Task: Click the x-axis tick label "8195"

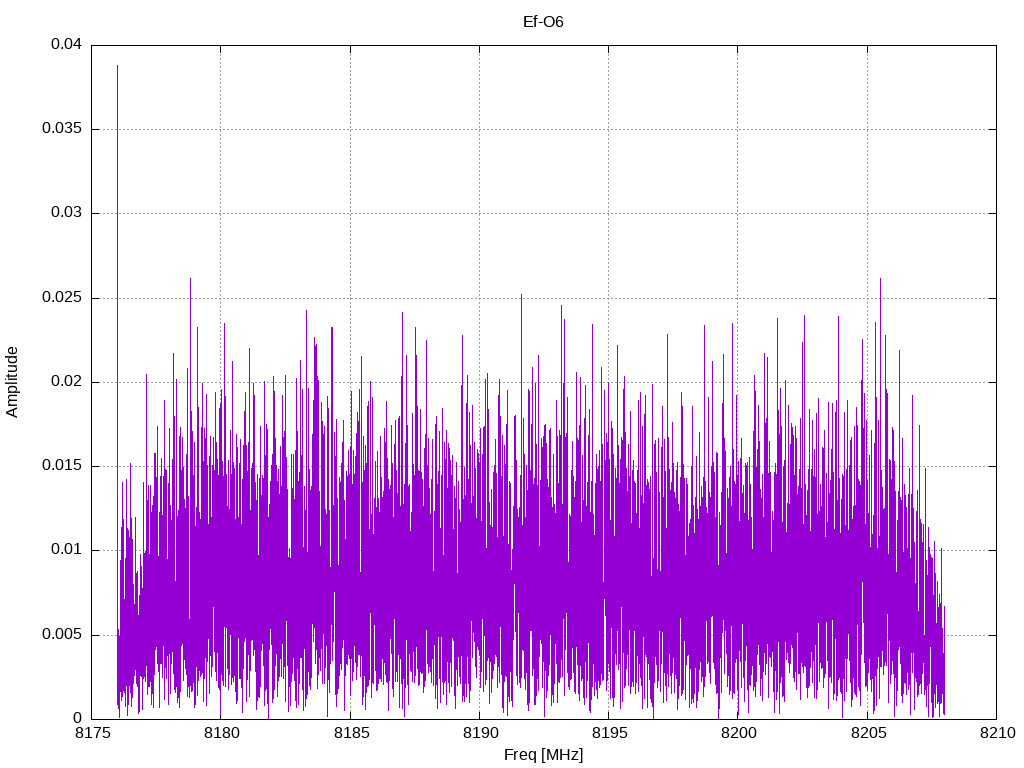Action: coord(609,733)
